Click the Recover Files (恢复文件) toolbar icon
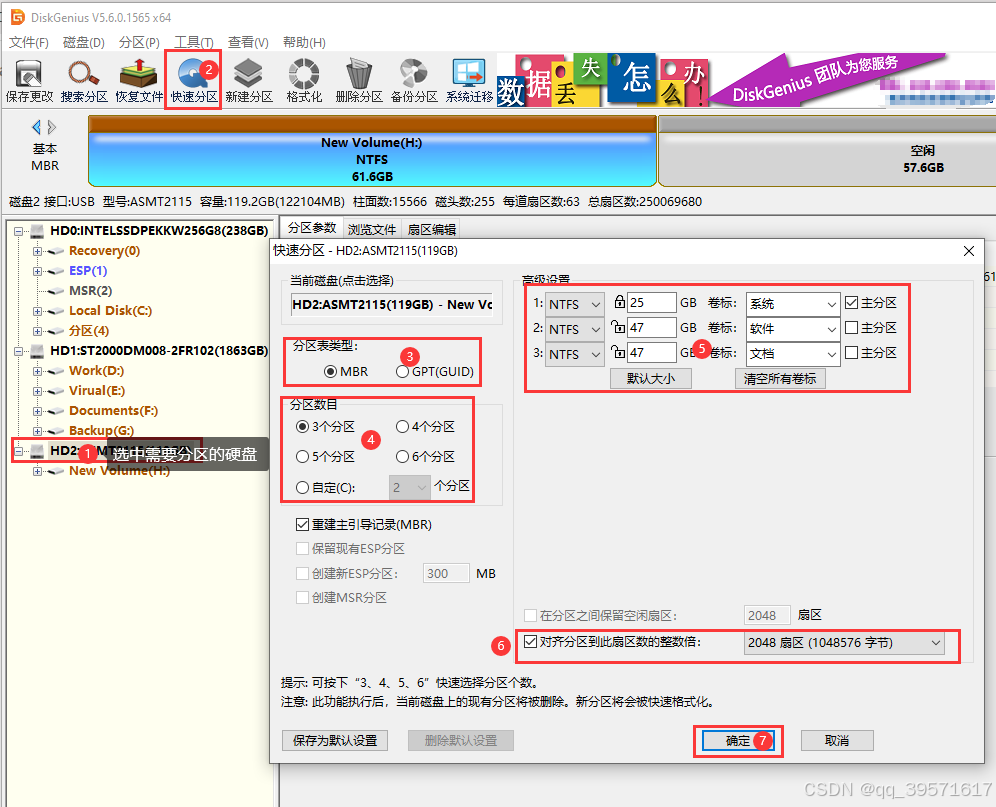Screen dimensions: 996x807 click(139, 81)
